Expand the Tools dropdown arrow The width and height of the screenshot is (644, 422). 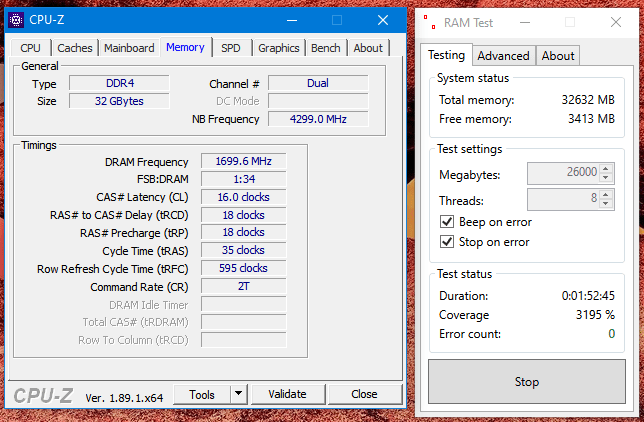[239, 394]
